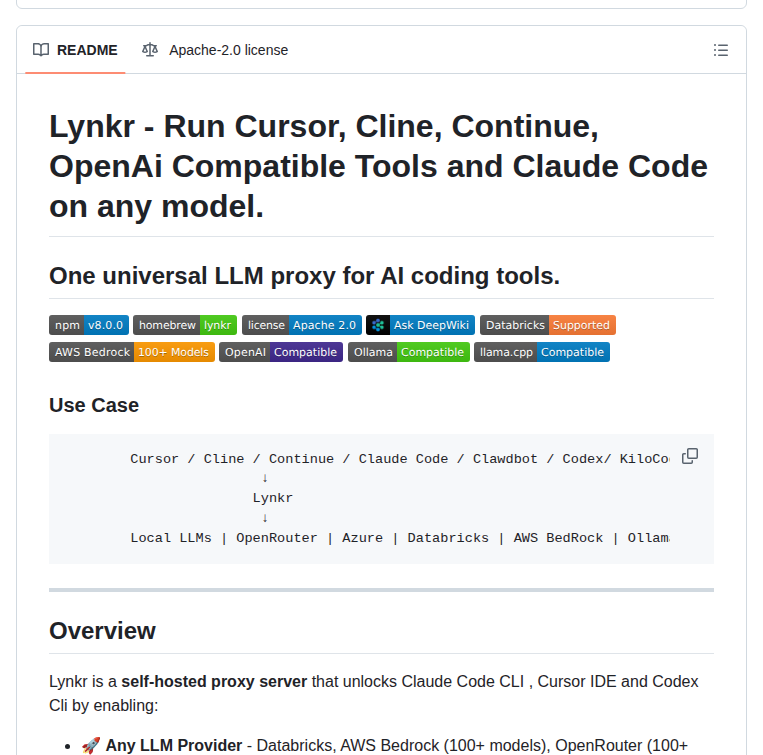Click the llama.cpp Compatible badge

[542, 352]
